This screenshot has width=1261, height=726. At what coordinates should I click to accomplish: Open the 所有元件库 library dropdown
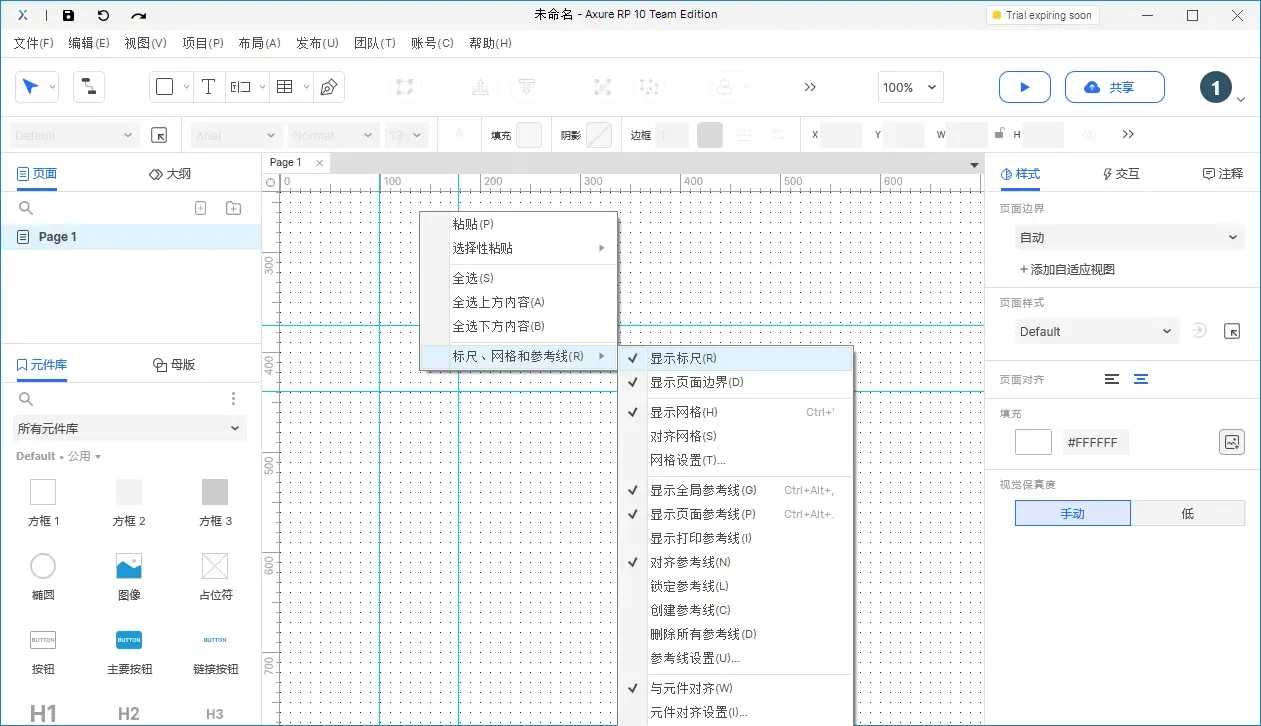pyautogui.click(x=128, y=428)
